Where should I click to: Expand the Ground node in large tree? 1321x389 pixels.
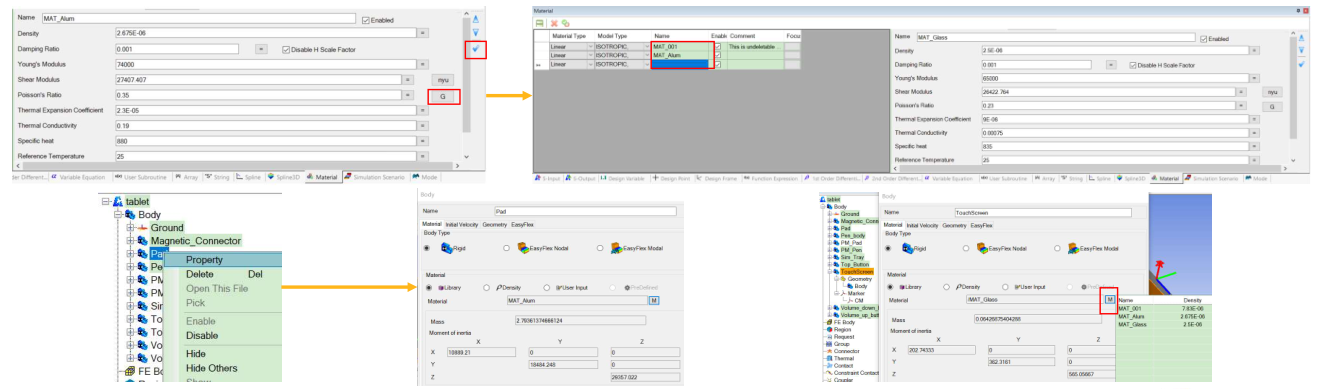tap(130, 228)
